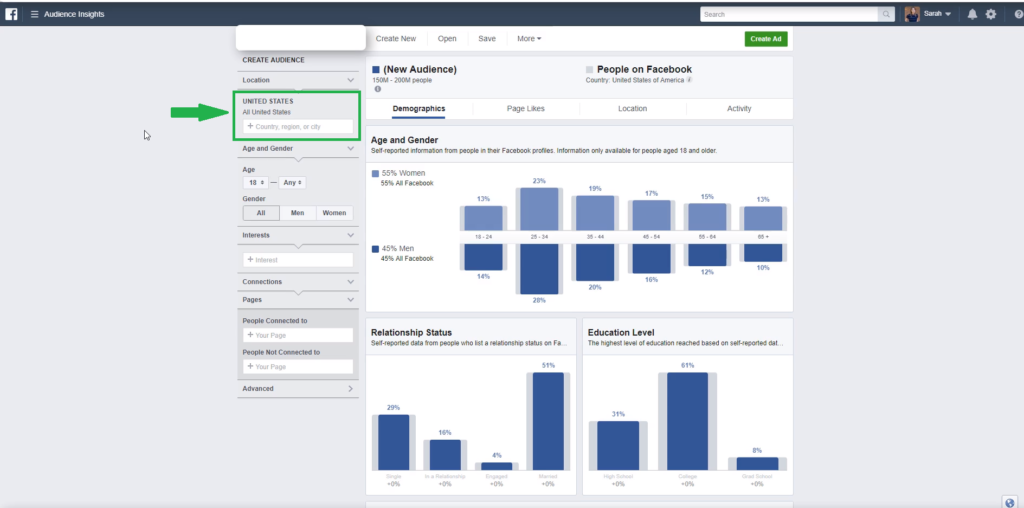Collapse the Pages section
The image size is (1024, 508).
[351, 300]
